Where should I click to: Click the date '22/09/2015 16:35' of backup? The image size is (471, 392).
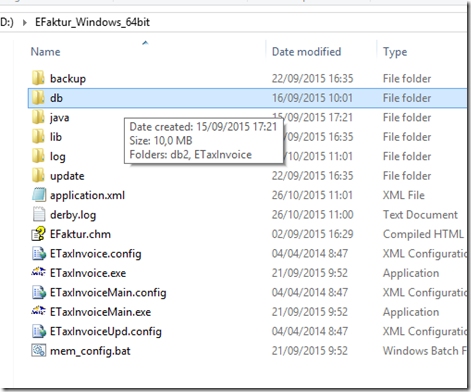312,78
